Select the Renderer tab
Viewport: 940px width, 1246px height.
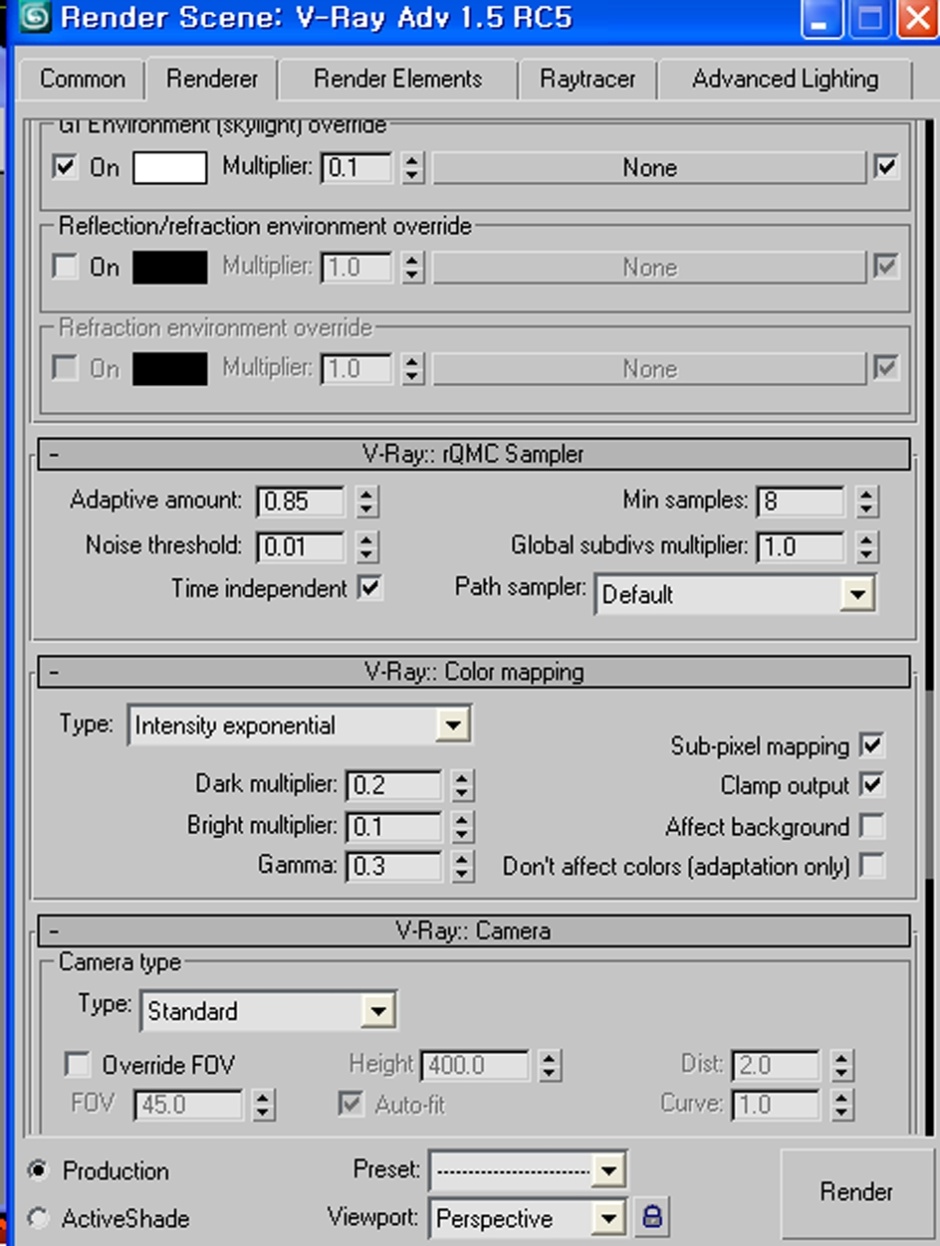click(212, 79)
